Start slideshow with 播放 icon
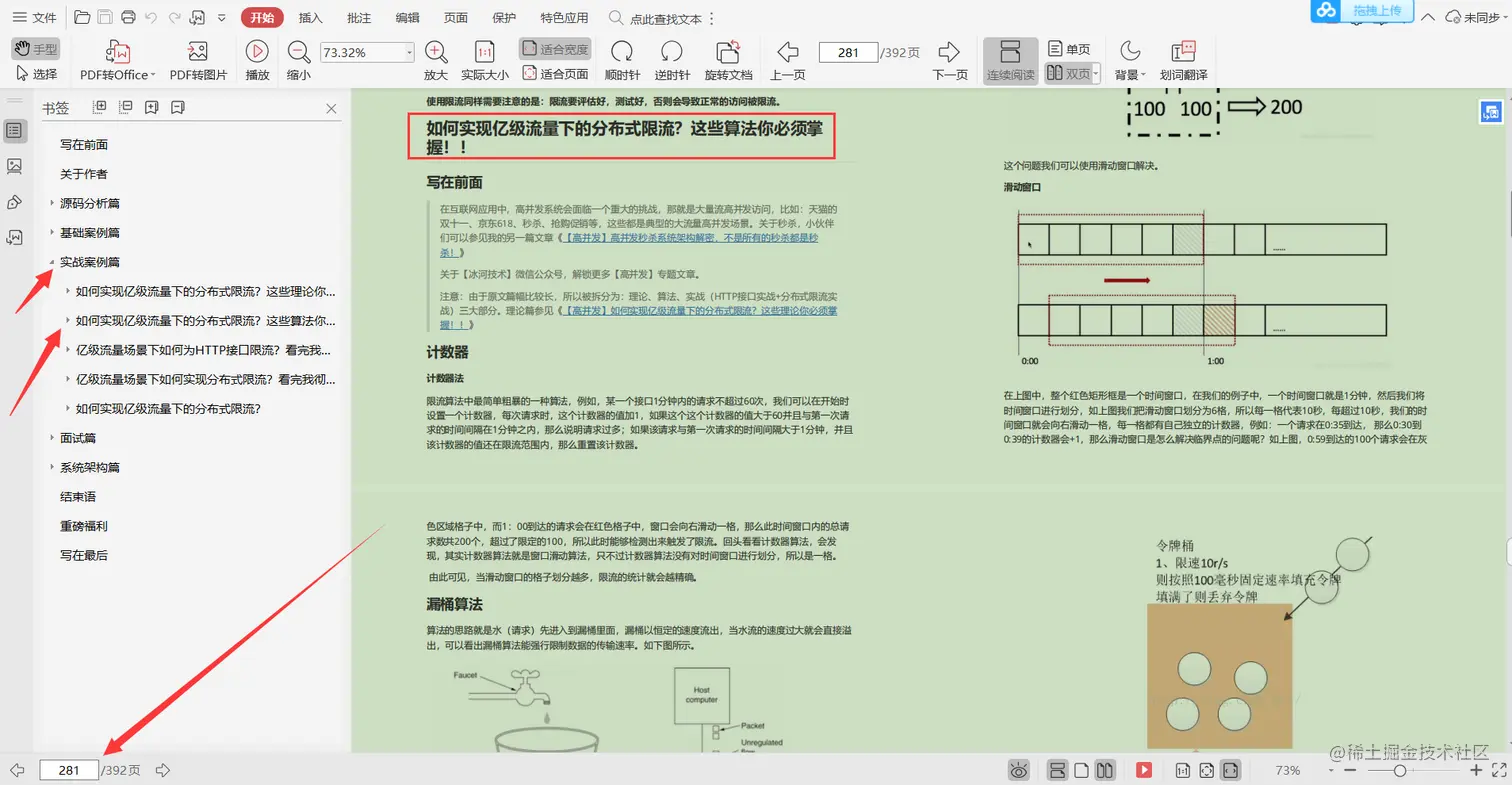 coord(257,61)
